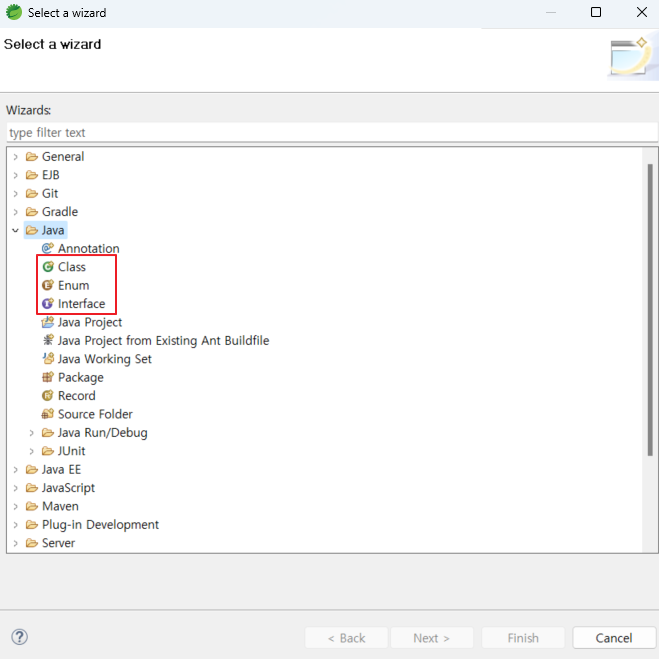Image resolution: width=659 pixels, height=659 pixels.
Task: Click the Ant Buildfile project icon
Action: pyautogui.click(x=48, y=340)
